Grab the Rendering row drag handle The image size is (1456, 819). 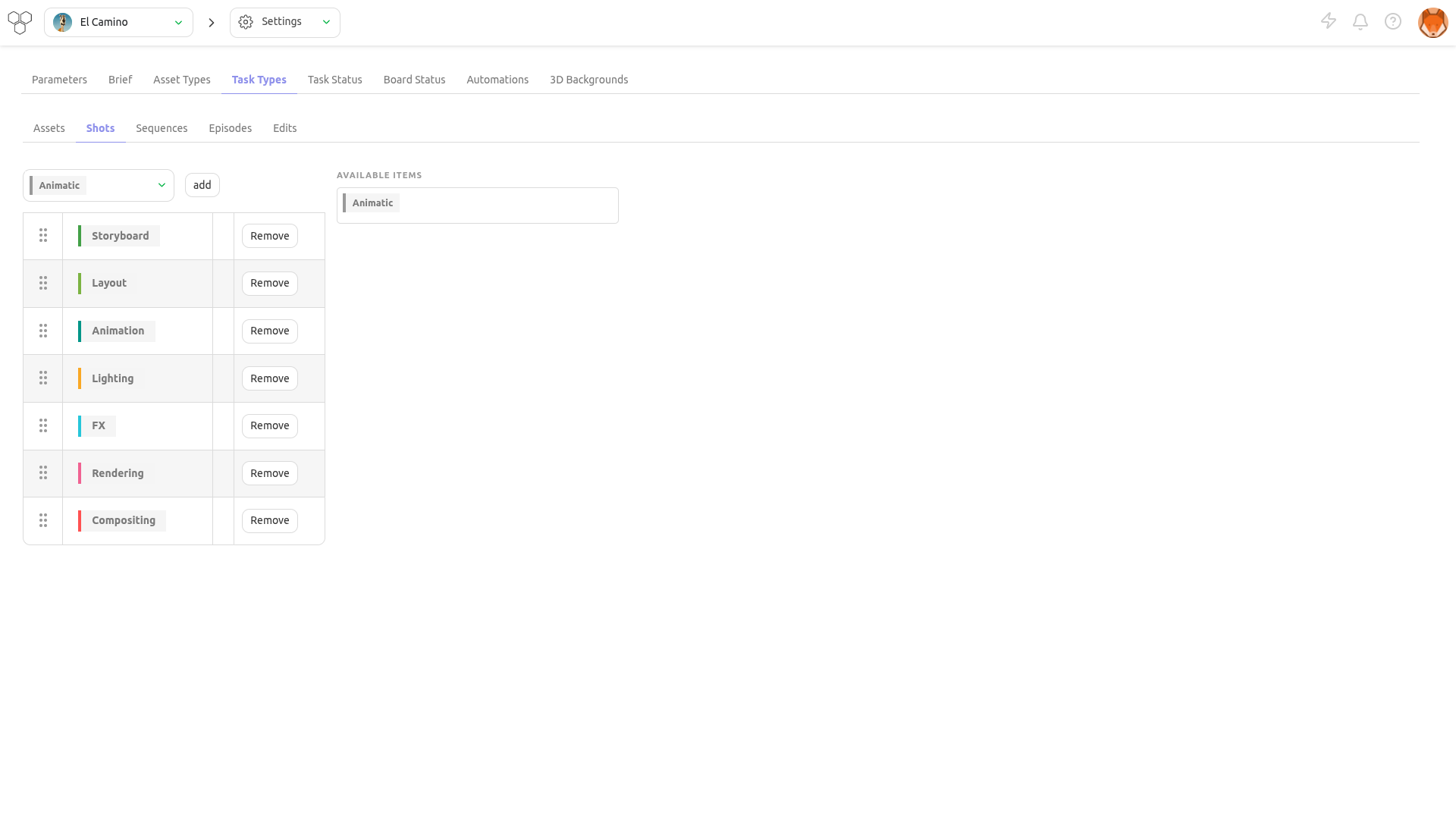(43, 472)
